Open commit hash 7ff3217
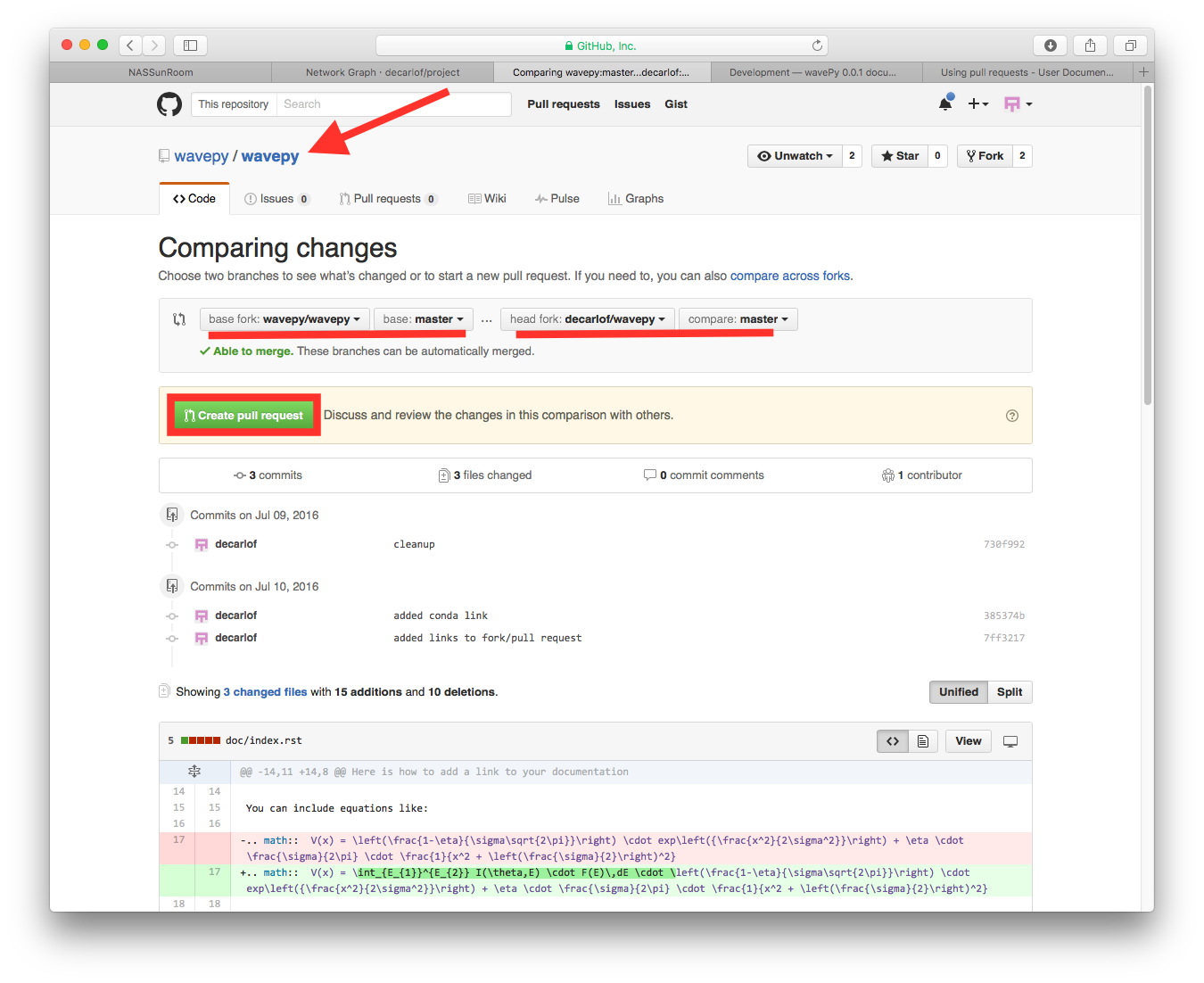The width and height of the screenshot is (1204, 983). (1004, 638)
